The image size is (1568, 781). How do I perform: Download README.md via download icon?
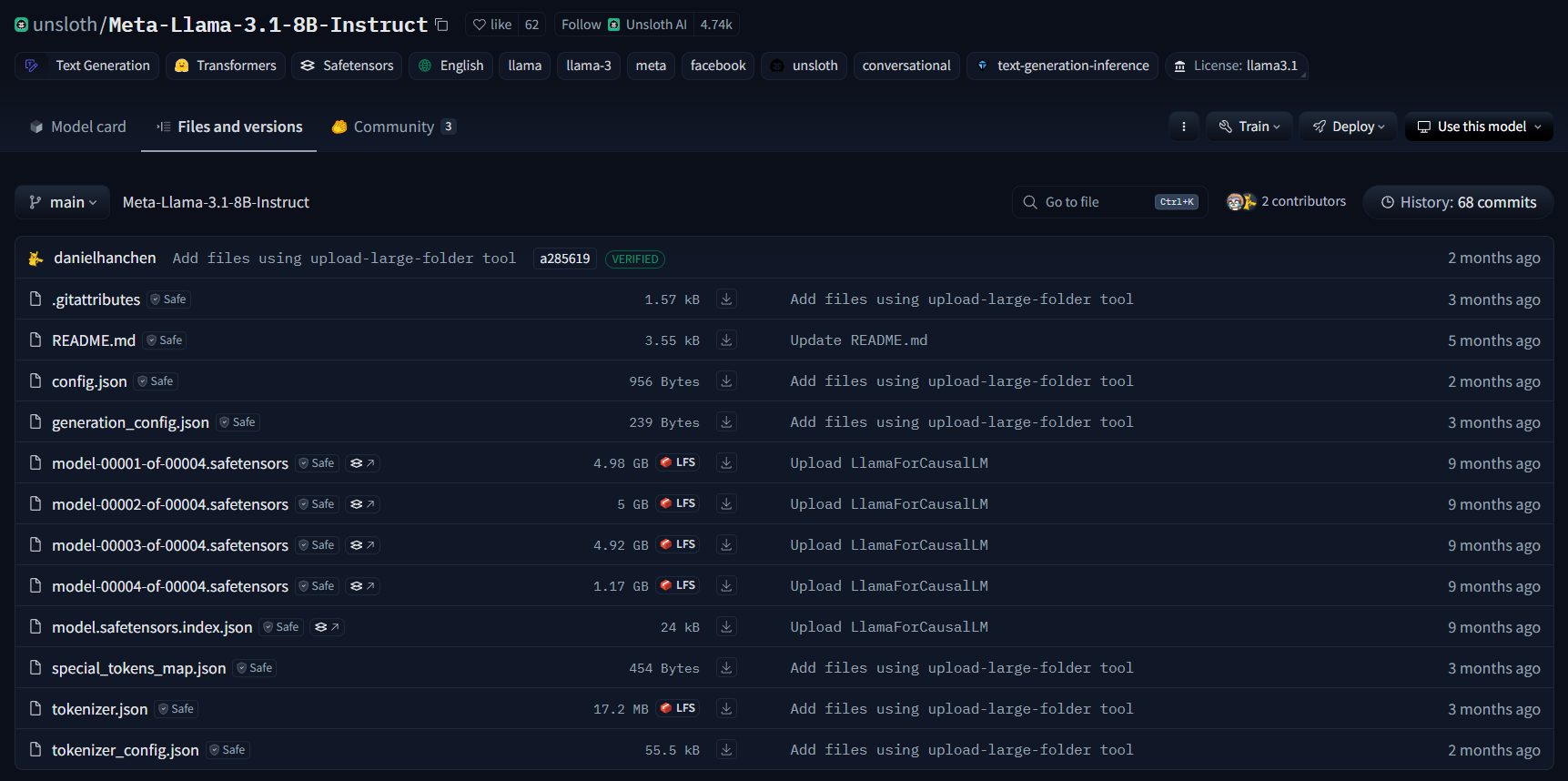tap(726, 340)
